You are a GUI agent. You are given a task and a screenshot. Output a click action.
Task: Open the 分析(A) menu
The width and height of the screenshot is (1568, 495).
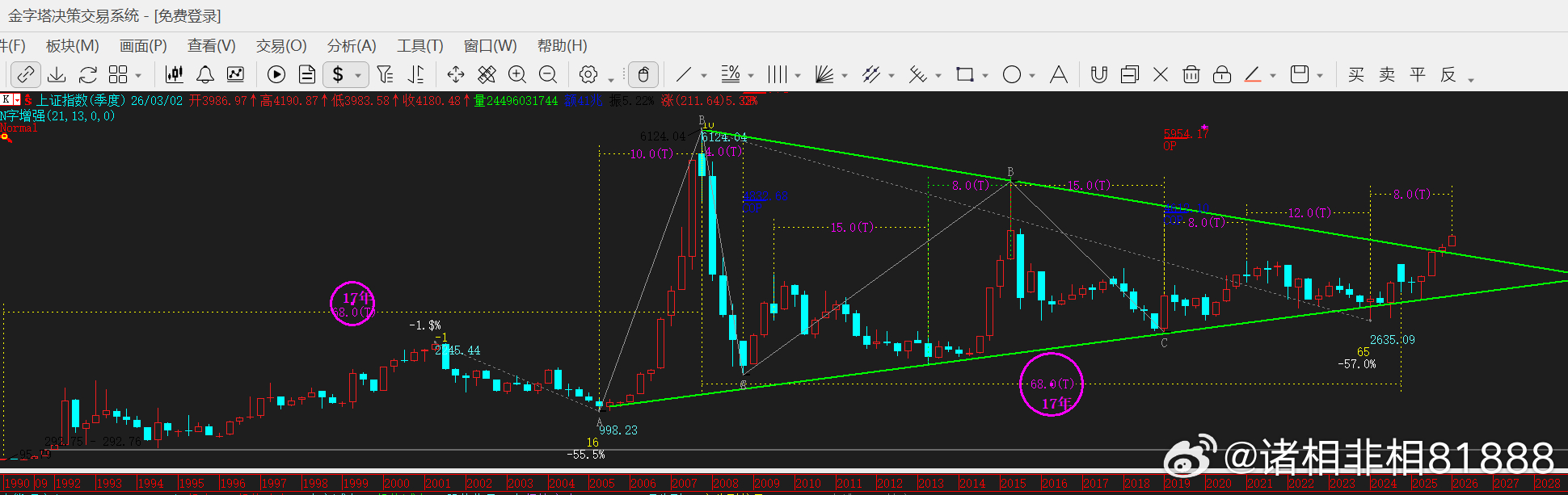pyautogui.click(x=352, y=46)
